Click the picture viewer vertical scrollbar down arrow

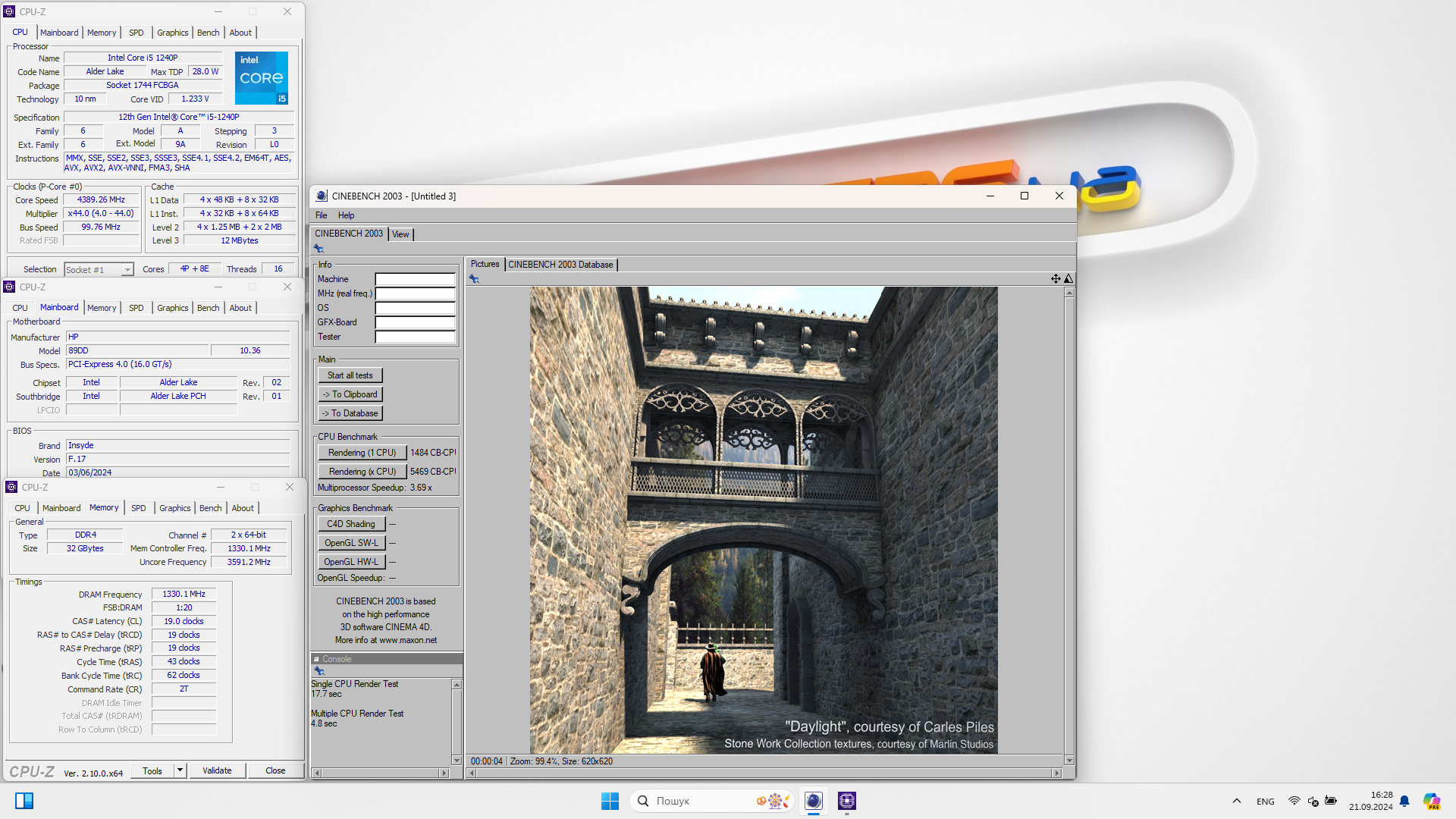point(1069,760)
